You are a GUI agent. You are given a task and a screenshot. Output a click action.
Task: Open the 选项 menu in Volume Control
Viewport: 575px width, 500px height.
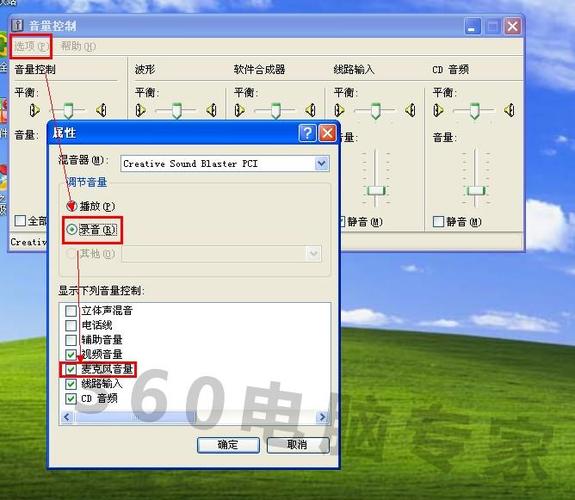click(31, 46)
